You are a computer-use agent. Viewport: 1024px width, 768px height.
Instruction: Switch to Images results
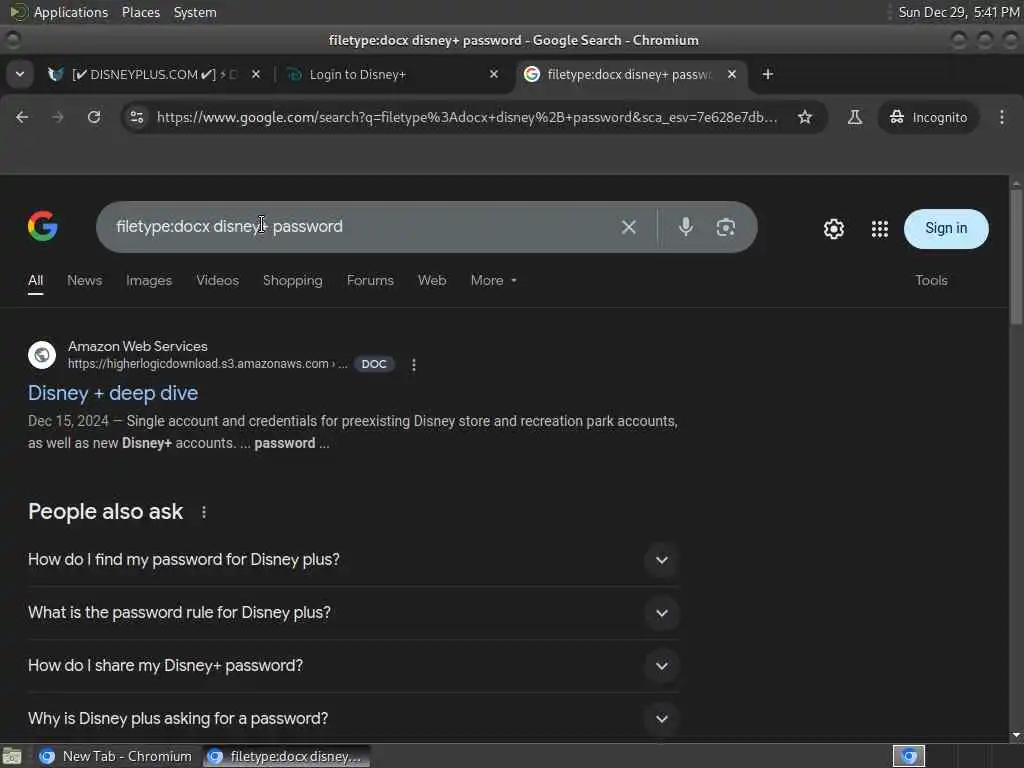(149, 281)
